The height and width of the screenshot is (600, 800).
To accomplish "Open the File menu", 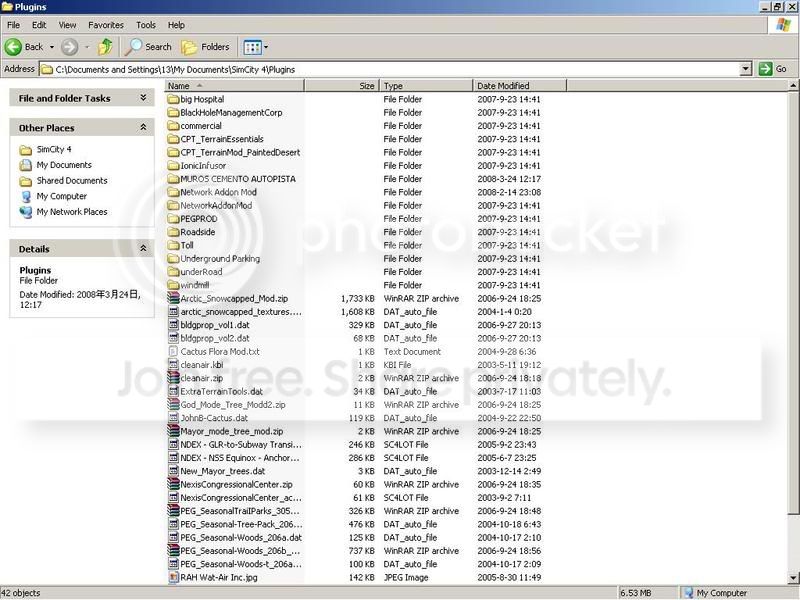I will (13, 24).
